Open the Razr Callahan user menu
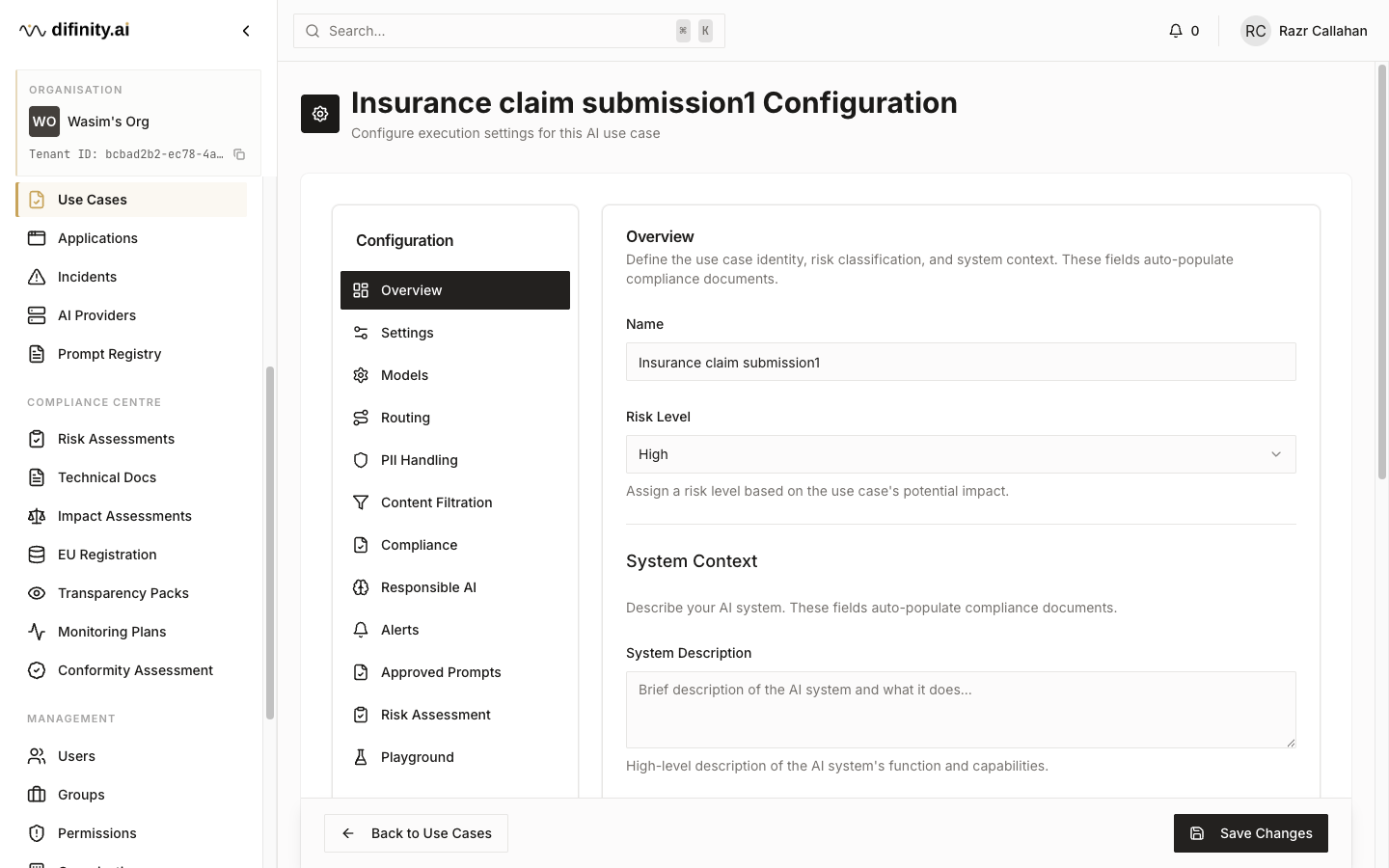Screen dimensions: 1389x868 click(1304, 31)
